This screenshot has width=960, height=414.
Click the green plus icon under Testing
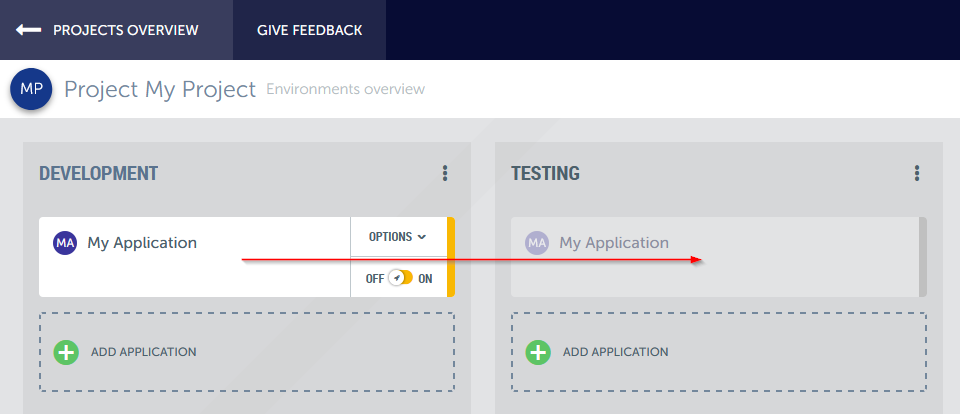538,352
